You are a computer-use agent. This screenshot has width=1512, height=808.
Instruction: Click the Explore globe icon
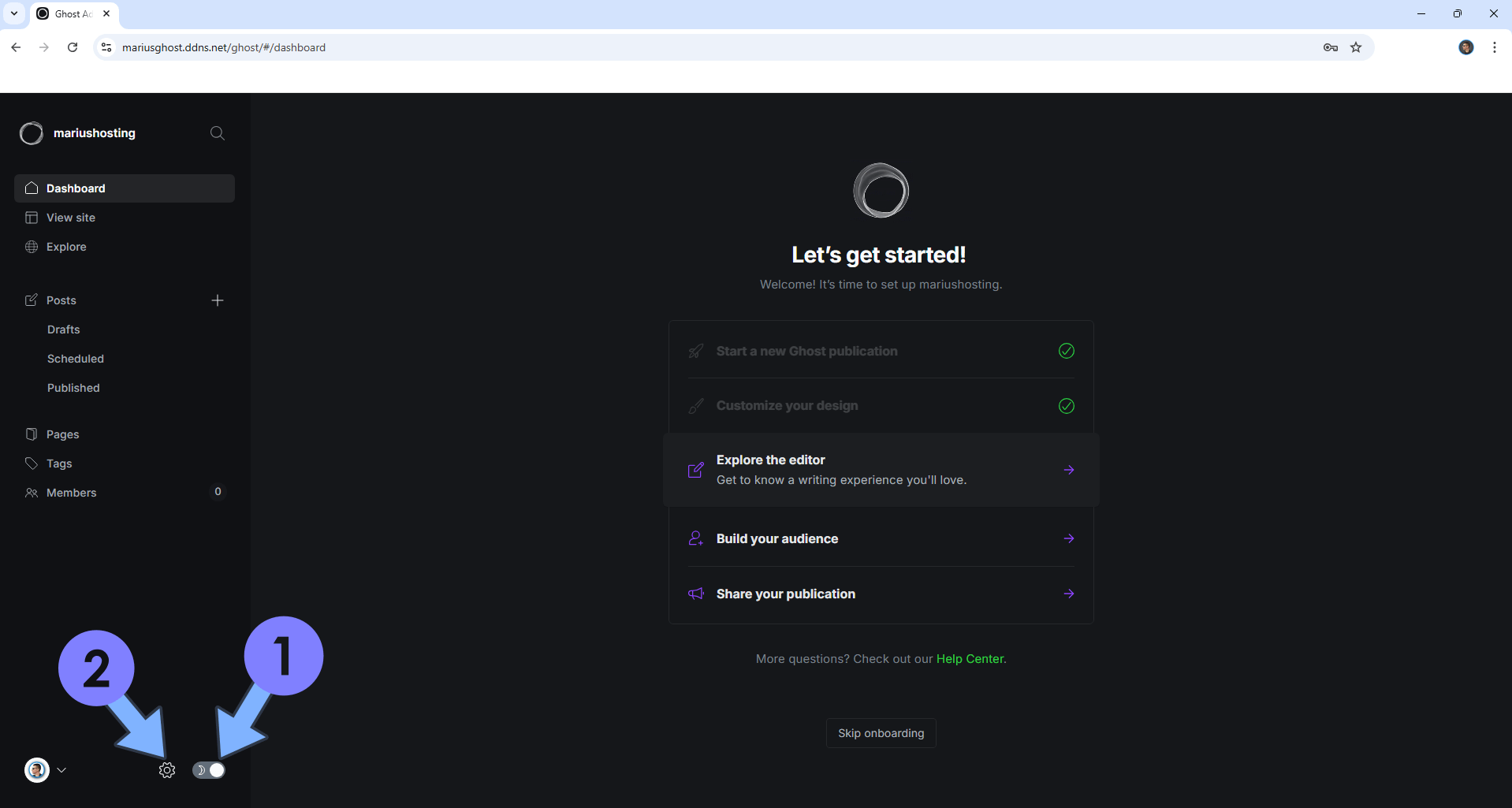coord(32,247)
